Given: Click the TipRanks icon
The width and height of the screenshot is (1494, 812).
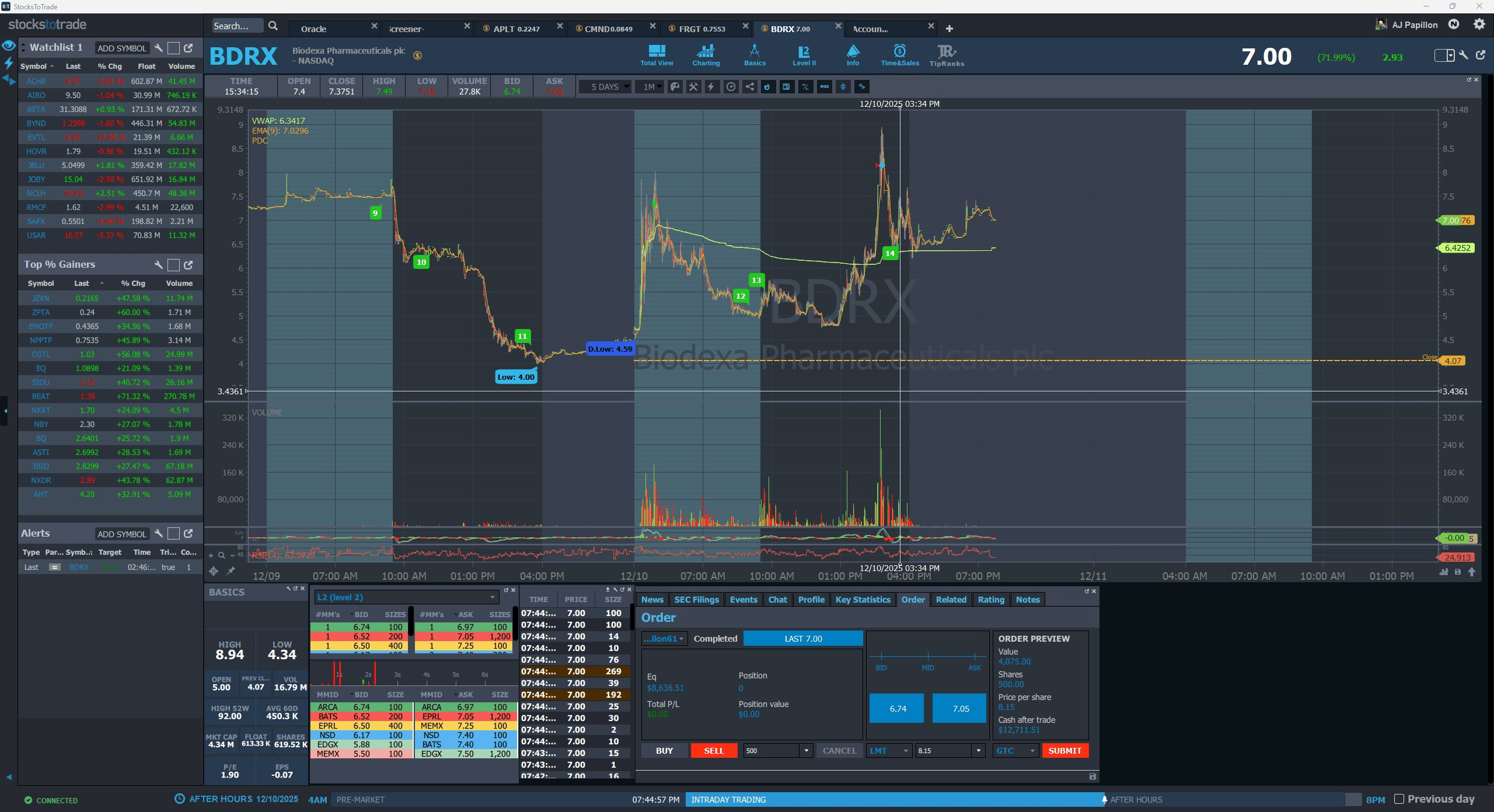Looking at the screenshot, I should coord(946,55).
